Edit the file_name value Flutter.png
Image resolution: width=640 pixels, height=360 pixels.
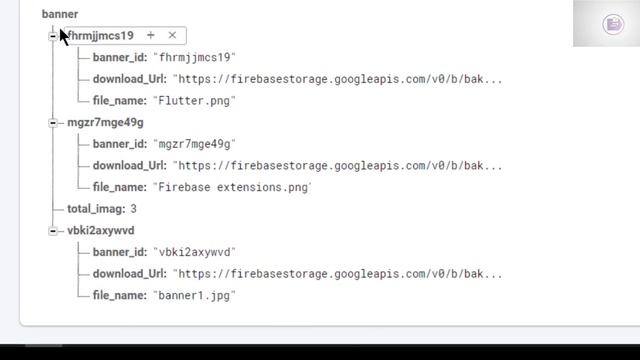[x=194, y=101]
